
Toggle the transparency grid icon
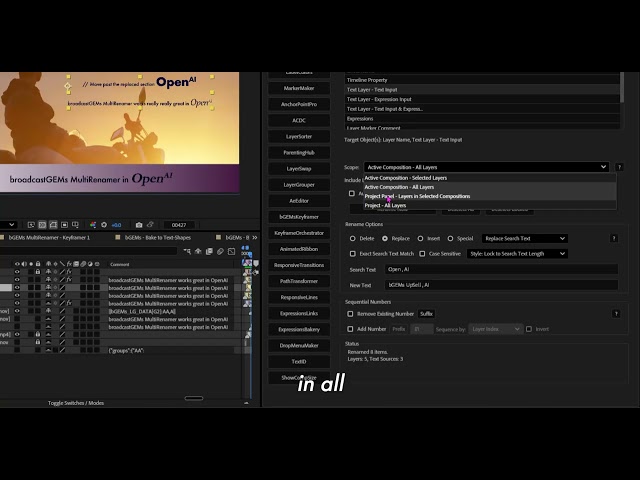click(42, 225)
